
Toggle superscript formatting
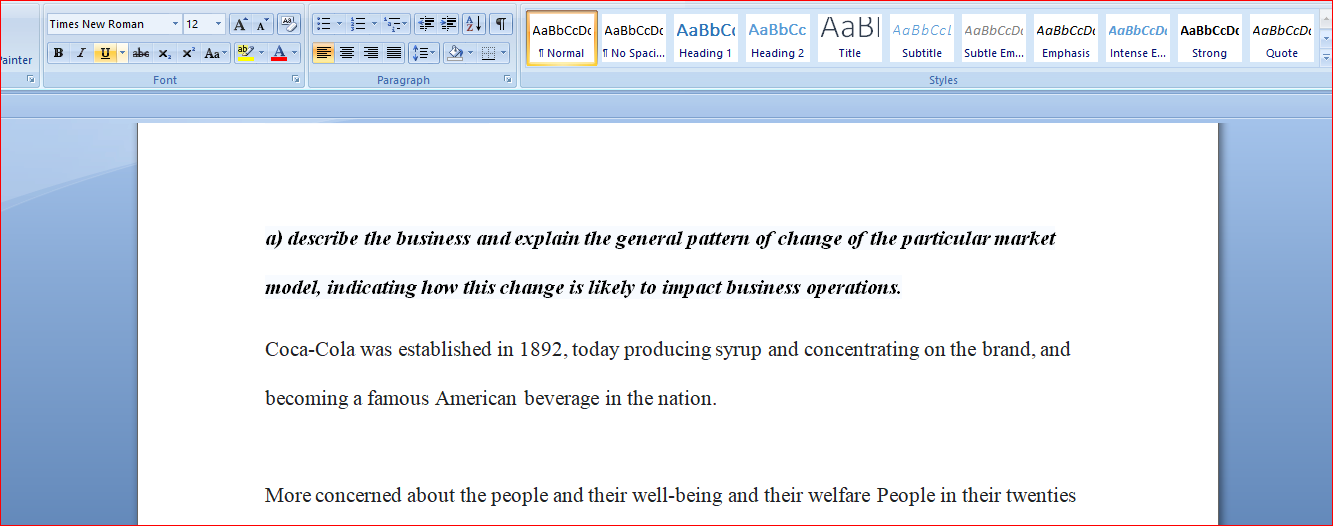pos(188,53)
